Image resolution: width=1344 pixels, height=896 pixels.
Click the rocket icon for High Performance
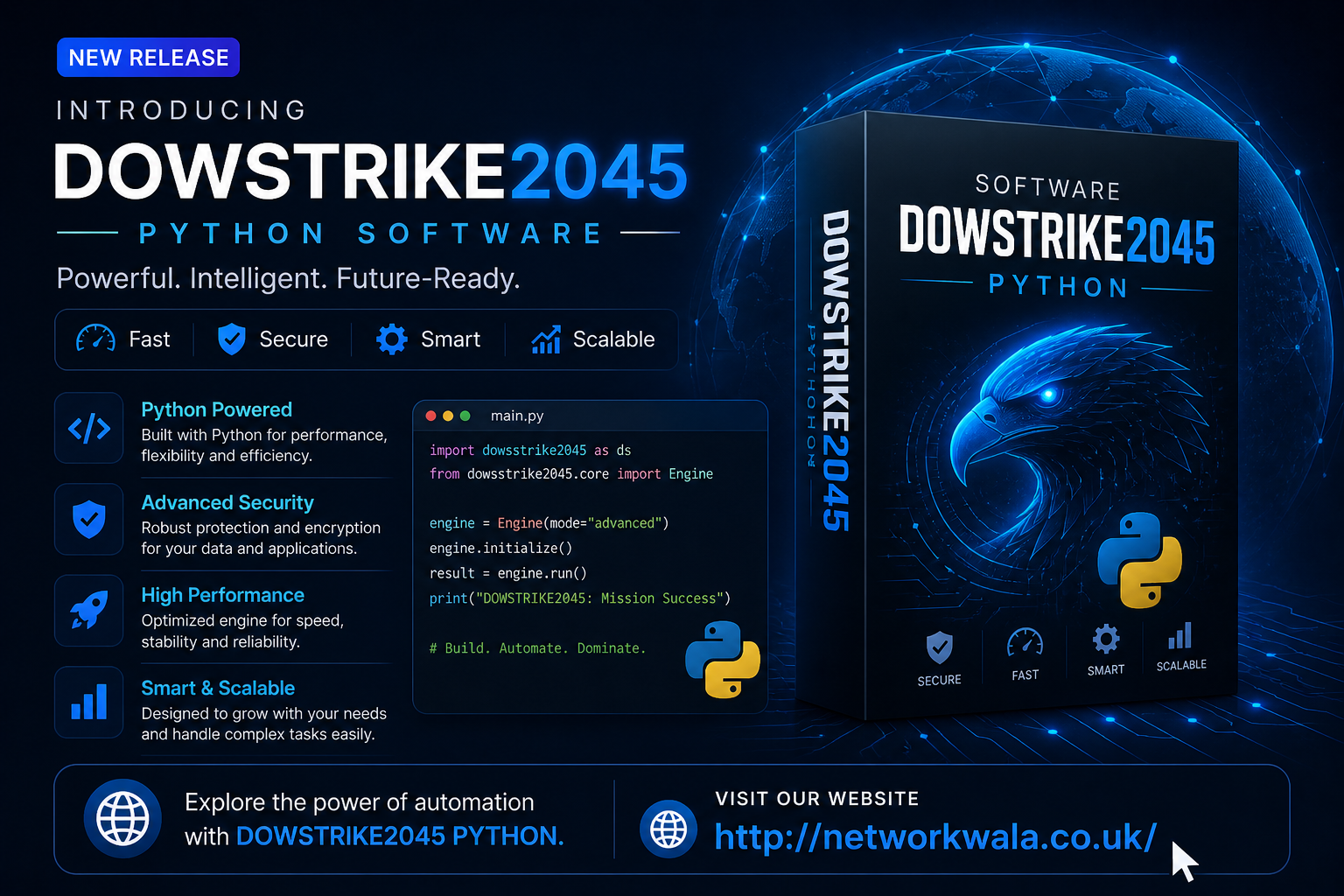pos(89,611)
